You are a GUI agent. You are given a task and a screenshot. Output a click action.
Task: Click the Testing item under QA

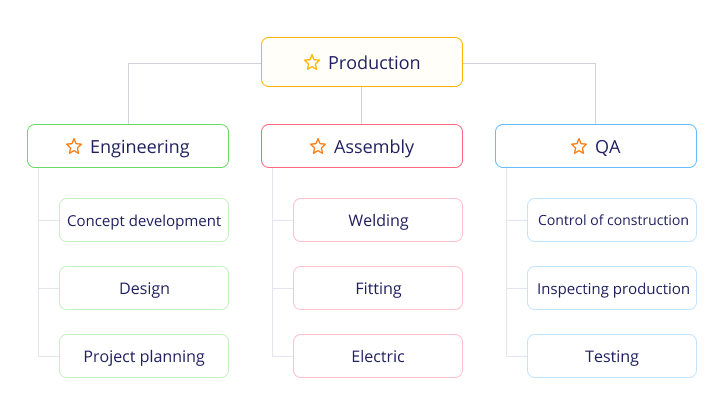click(x=612, y=356)
